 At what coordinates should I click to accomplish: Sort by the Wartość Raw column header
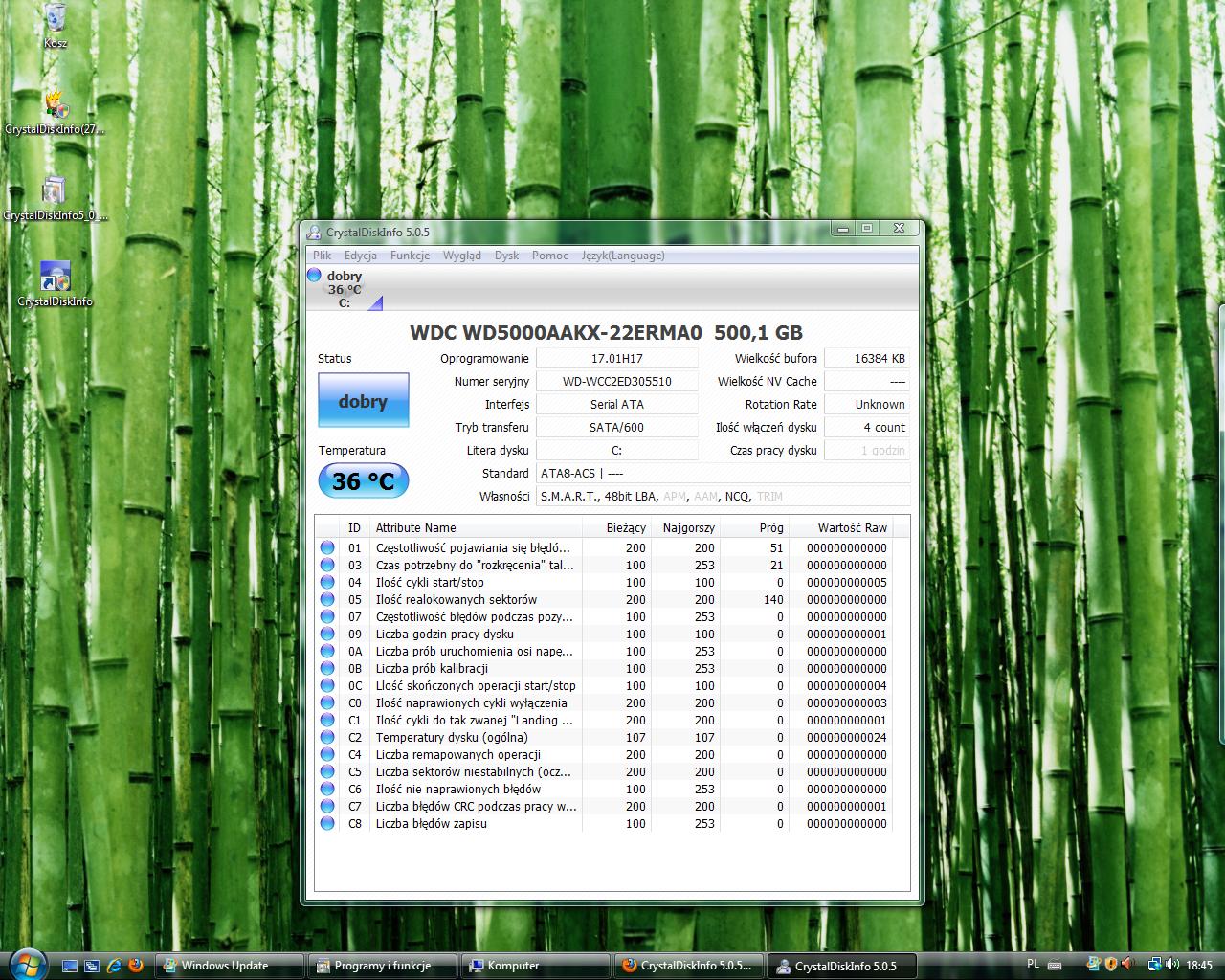tap(840, 527)
